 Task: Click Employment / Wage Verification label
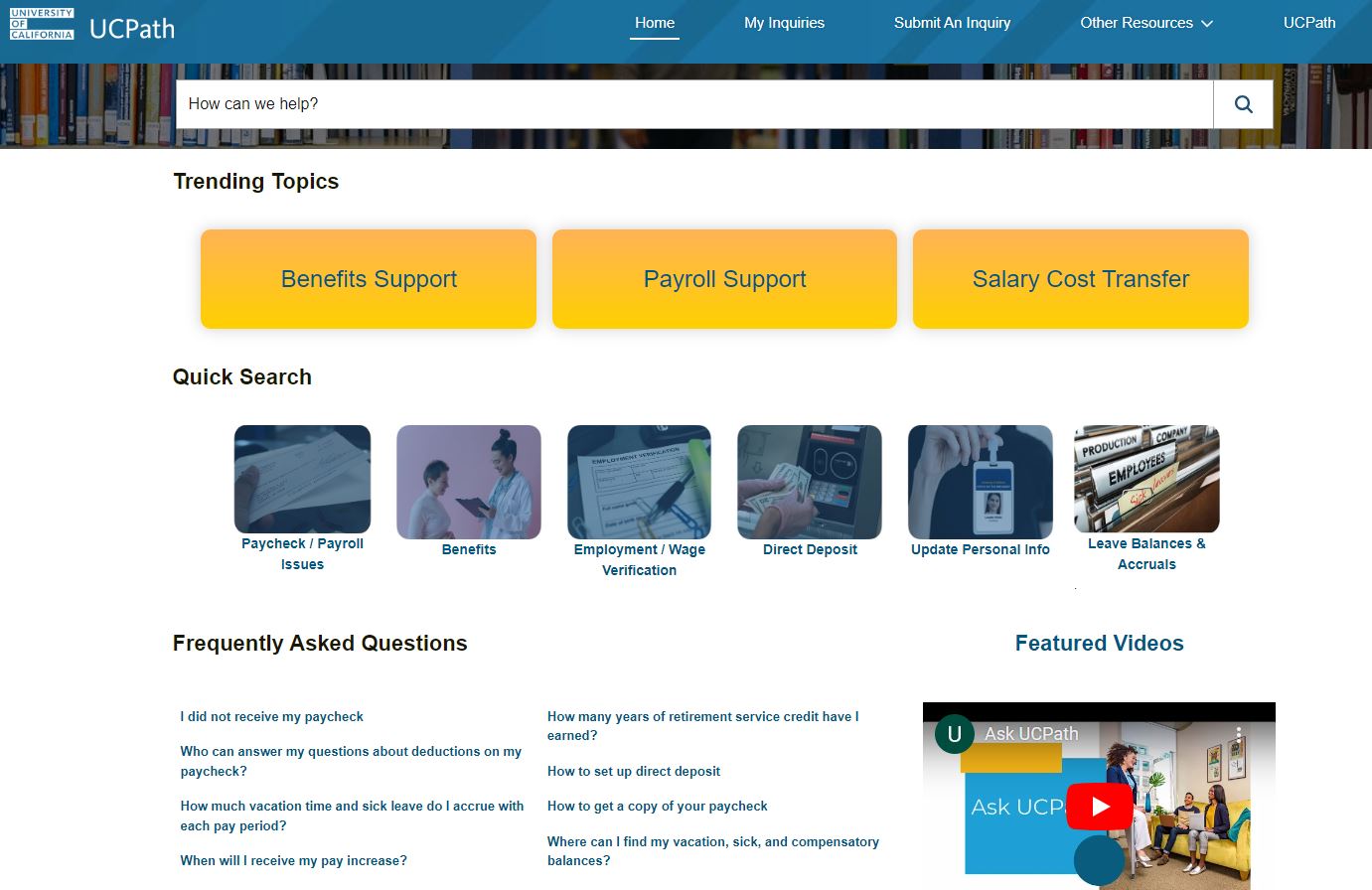[639, 560]
